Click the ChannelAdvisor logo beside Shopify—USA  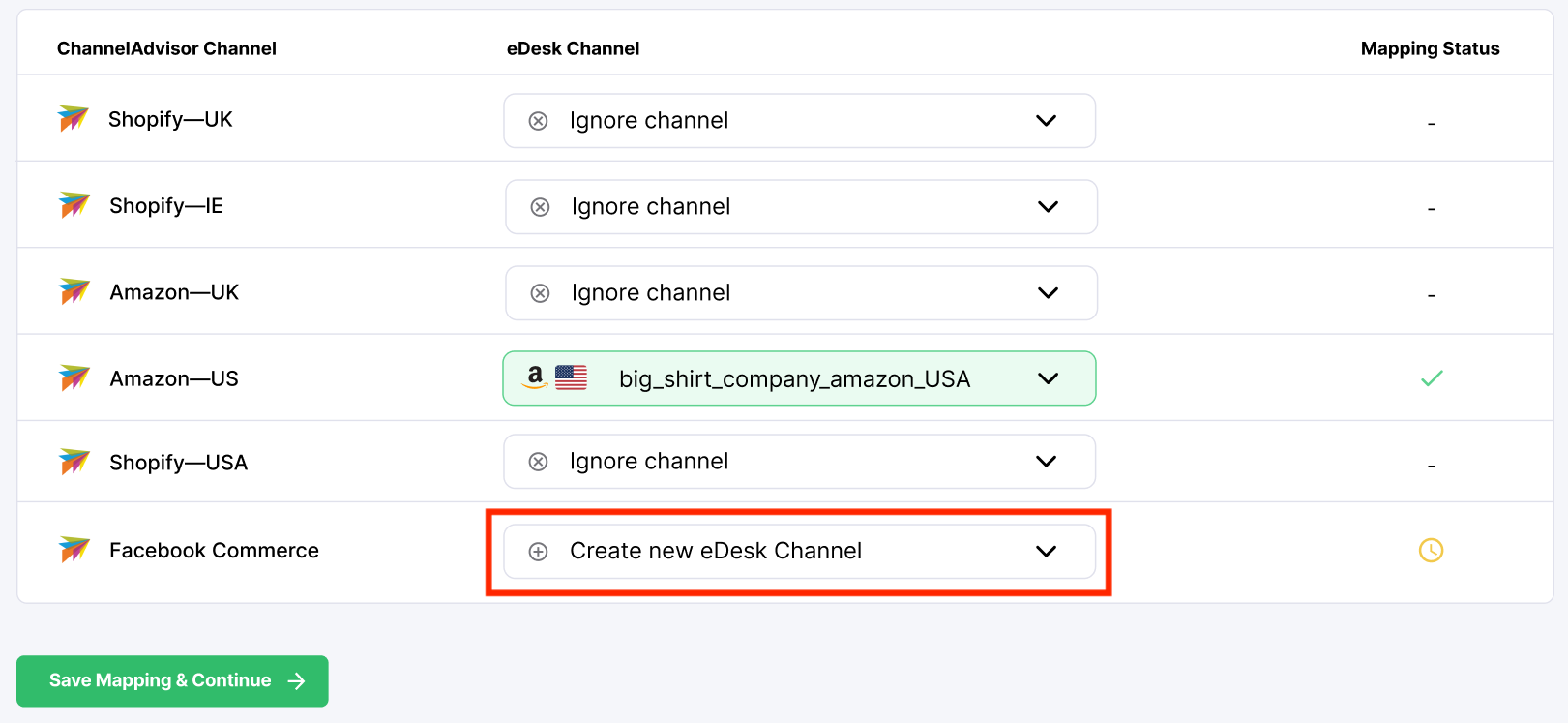[x=74, y=462]
